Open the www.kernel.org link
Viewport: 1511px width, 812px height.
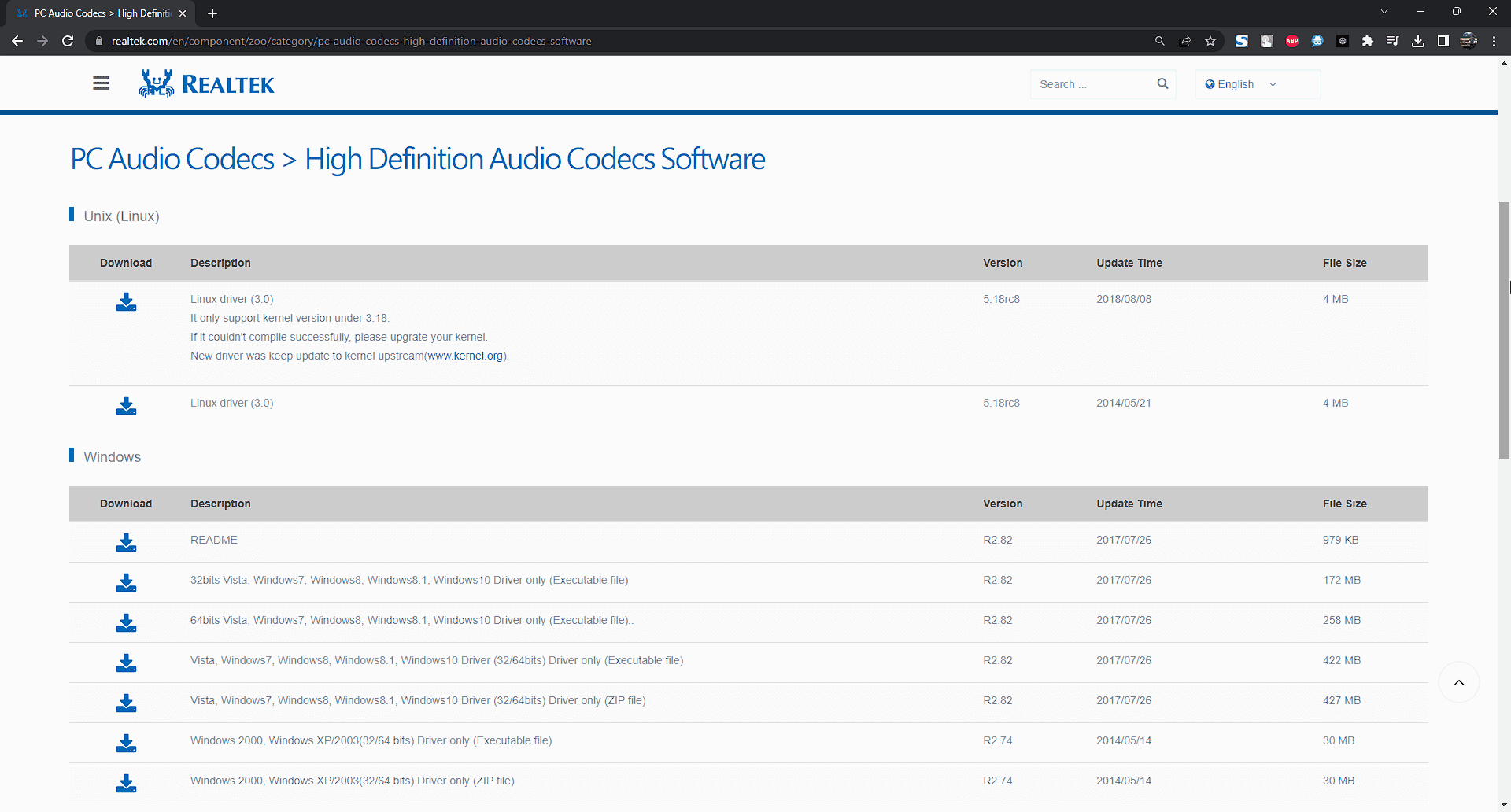[465, 356]
